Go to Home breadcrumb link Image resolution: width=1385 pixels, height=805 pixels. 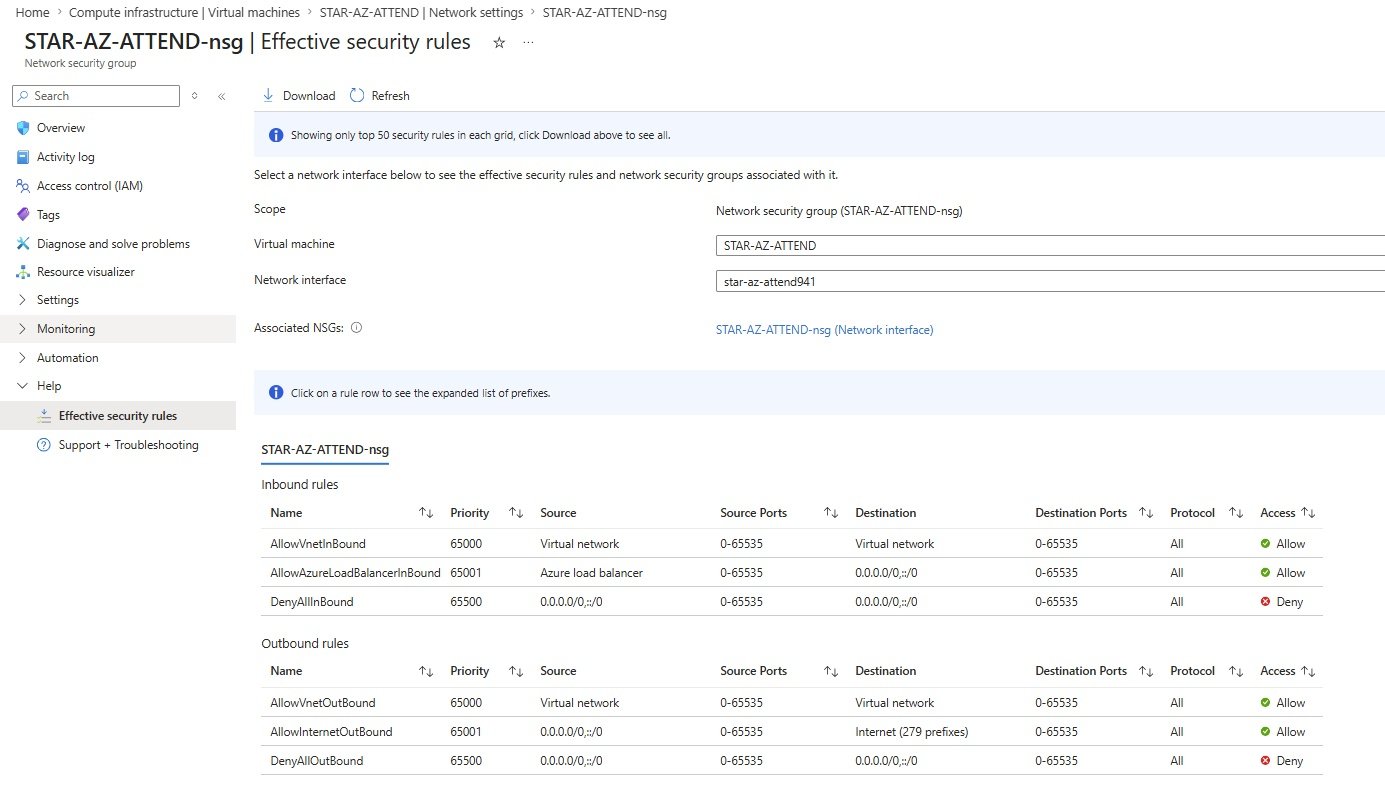33,13
